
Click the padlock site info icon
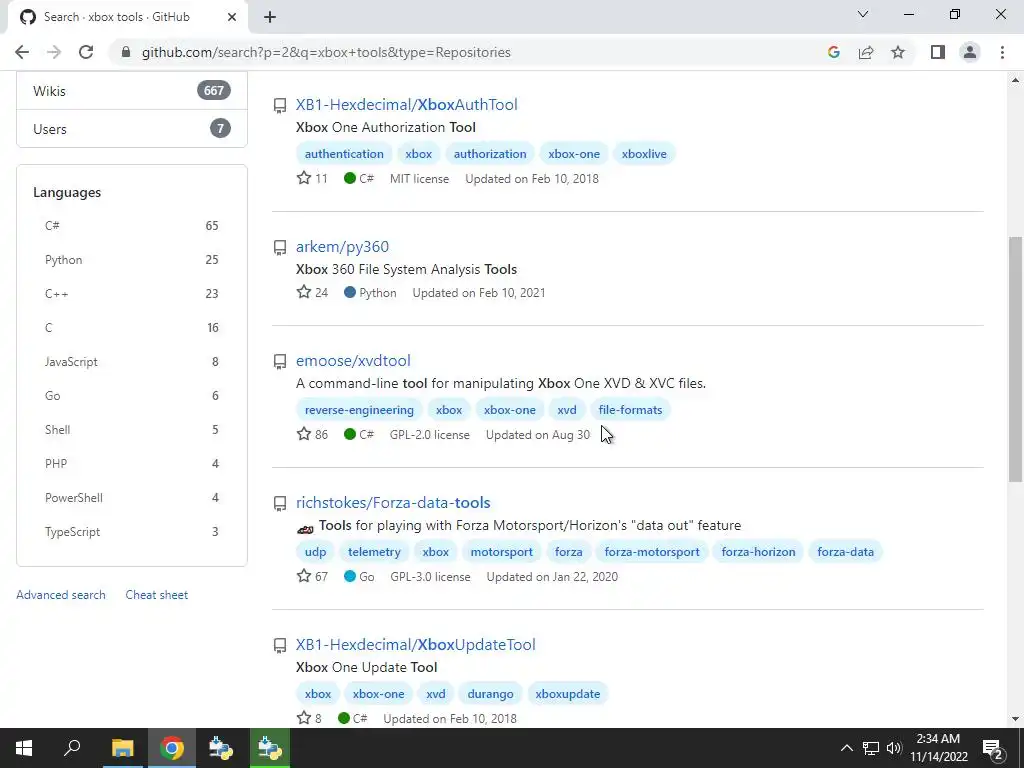coord(126,52)
